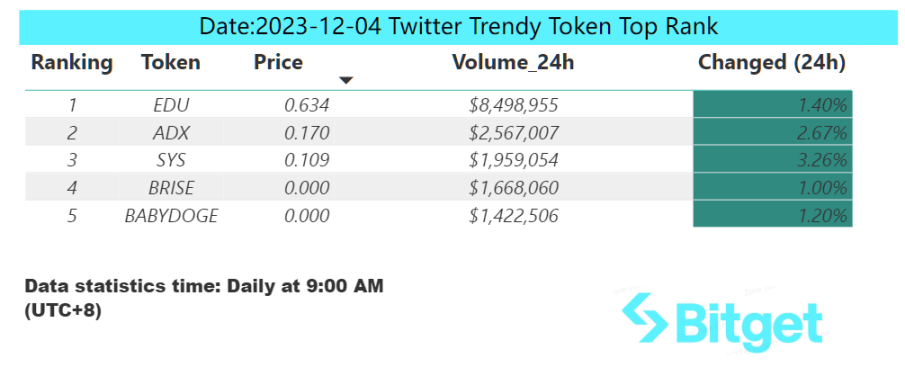Sort by the Ranking column header

click(72, 62)
